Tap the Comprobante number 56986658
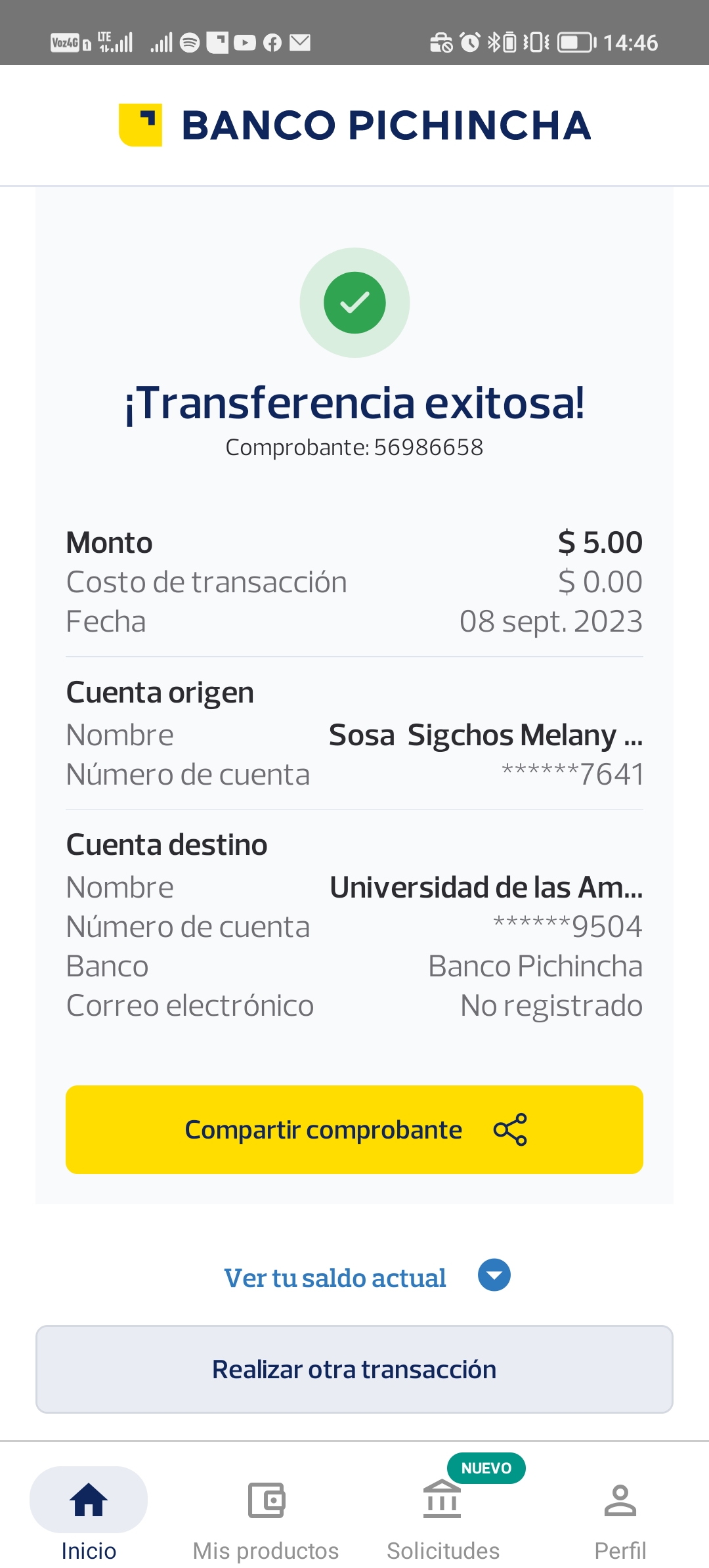Viewport: 709px width, 1568px height. (x=428, y=447)
